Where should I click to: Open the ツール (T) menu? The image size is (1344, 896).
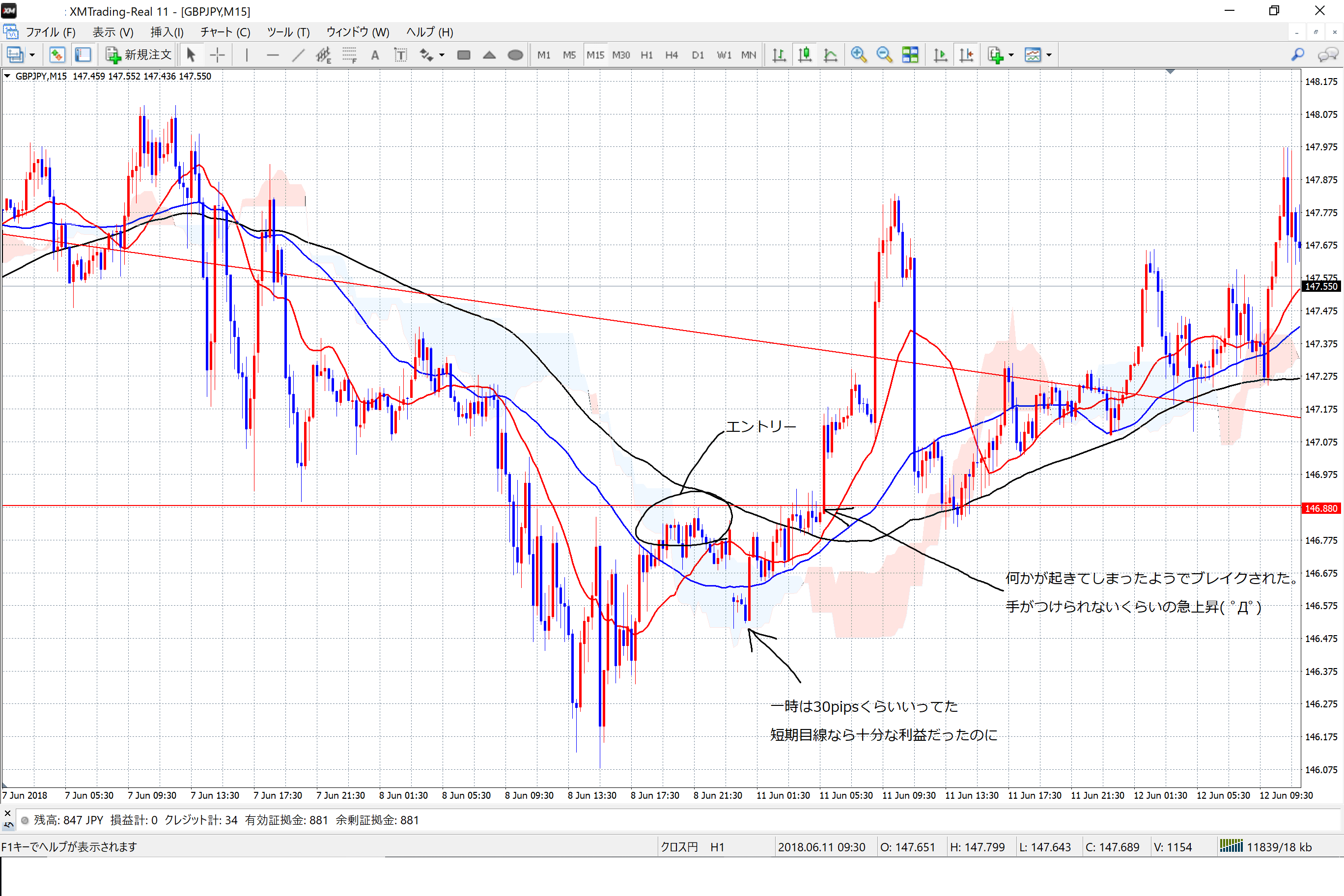[x=288, y=32]
